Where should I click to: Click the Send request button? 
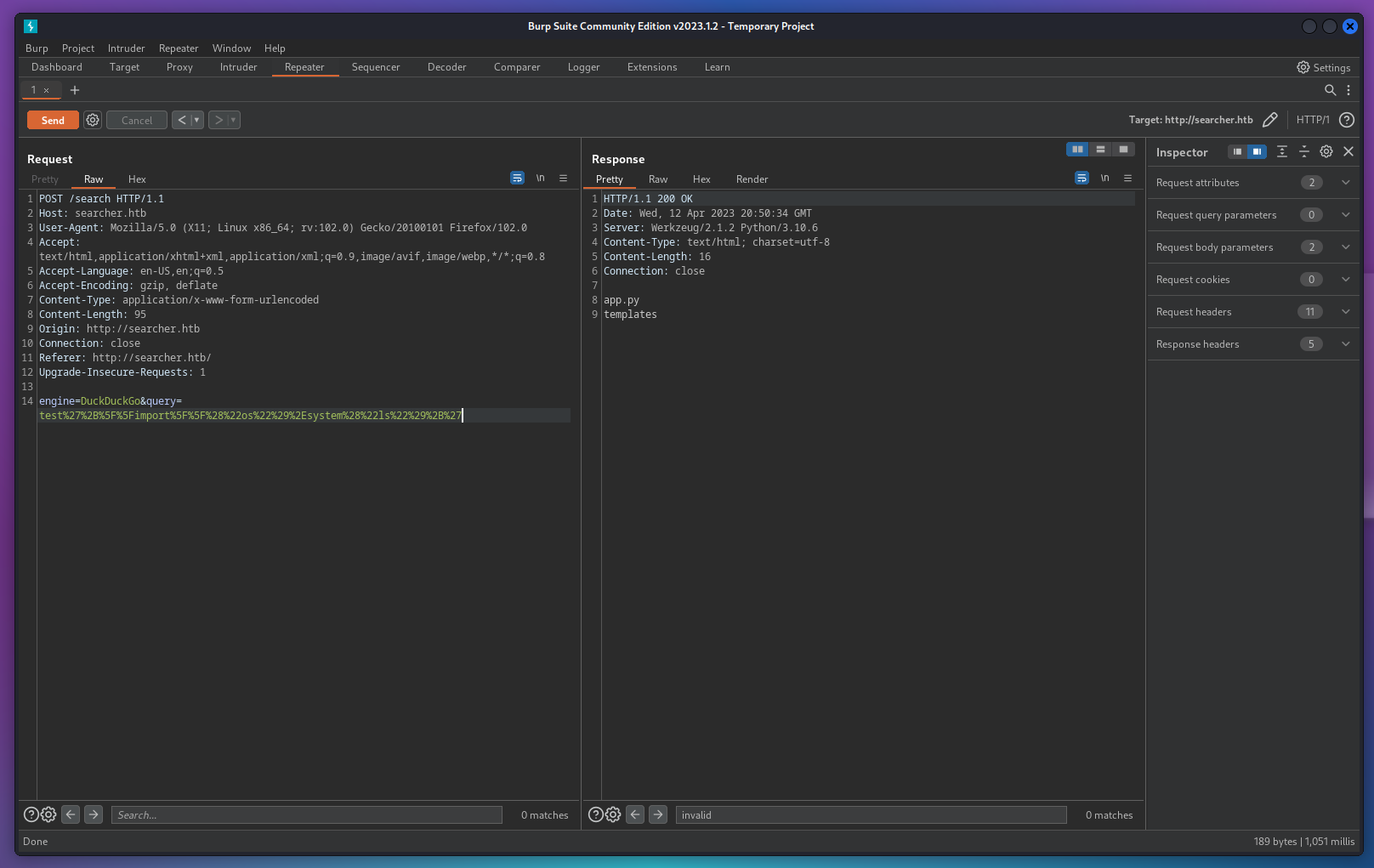click(x=53, y=120)
